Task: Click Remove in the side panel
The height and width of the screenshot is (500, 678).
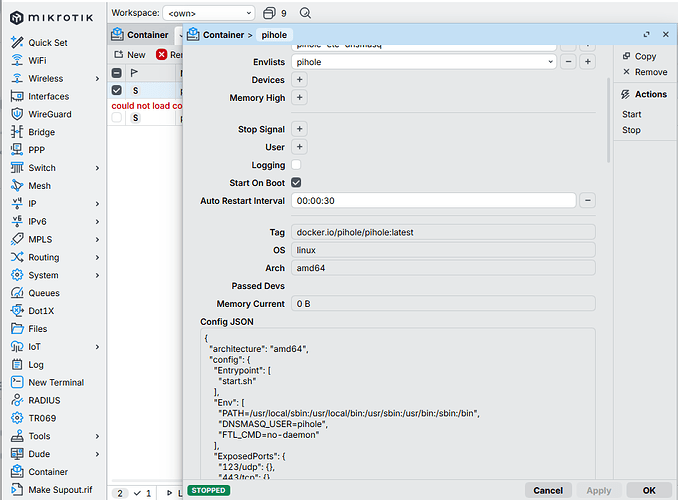Action: point(645,72)
